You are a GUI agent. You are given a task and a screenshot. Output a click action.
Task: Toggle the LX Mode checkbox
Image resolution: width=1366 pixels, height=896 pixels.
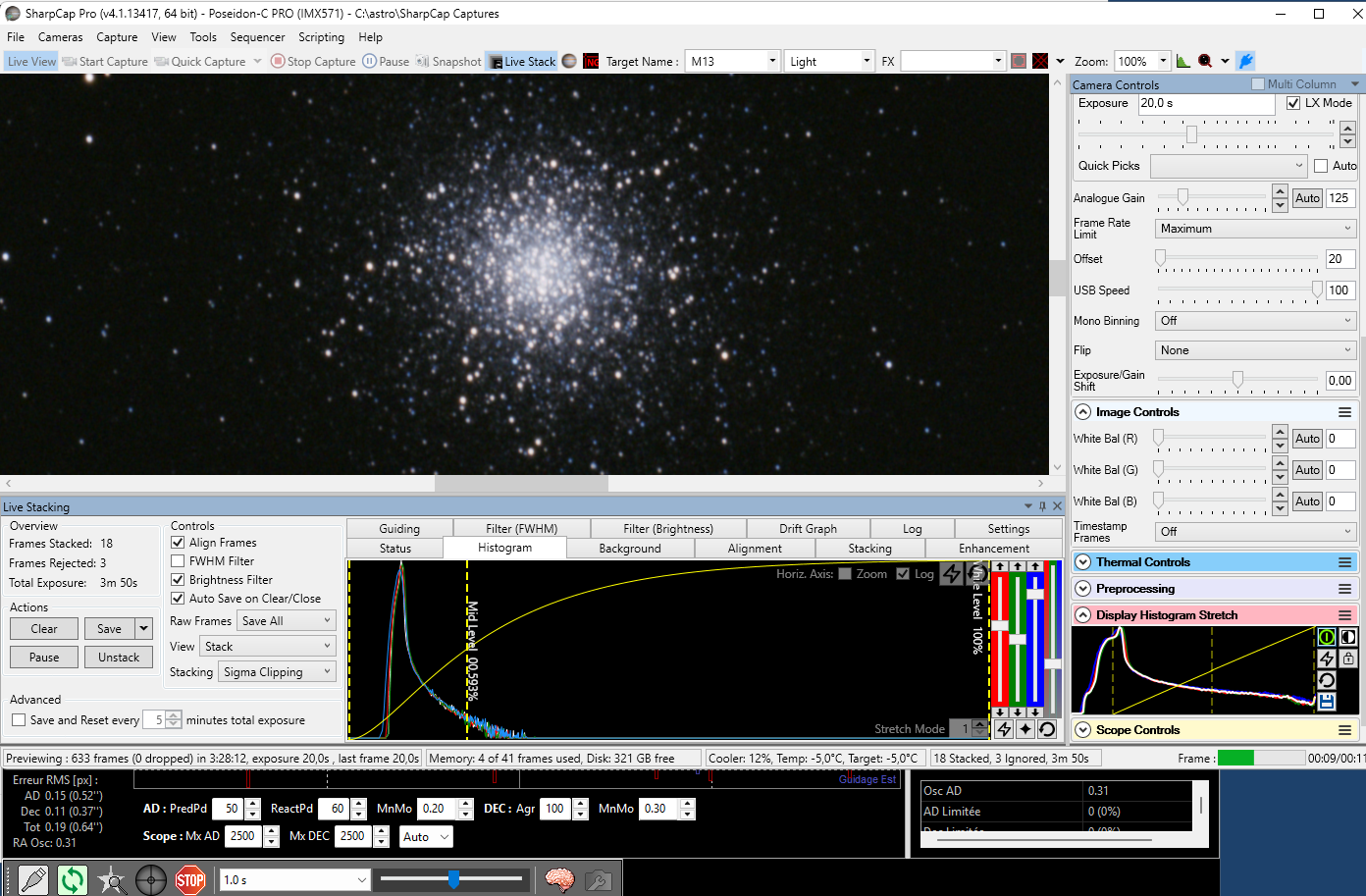1293,102
